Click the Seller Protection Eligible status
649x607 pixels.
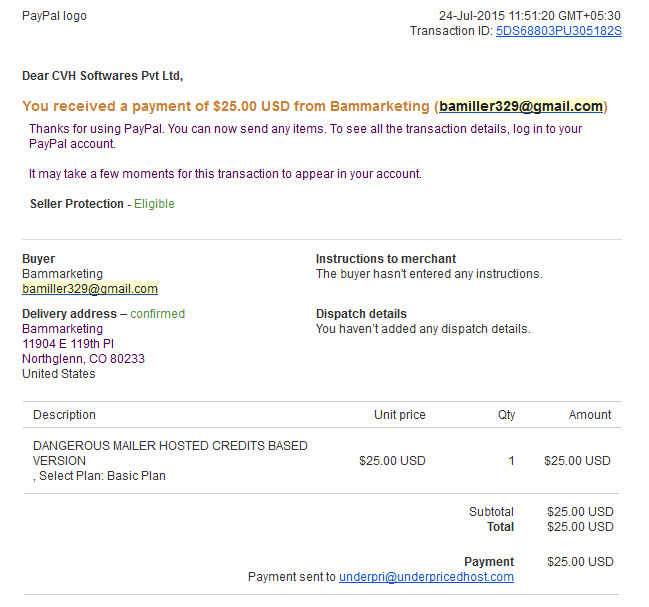pyautogui.click(x=154, y=204)
